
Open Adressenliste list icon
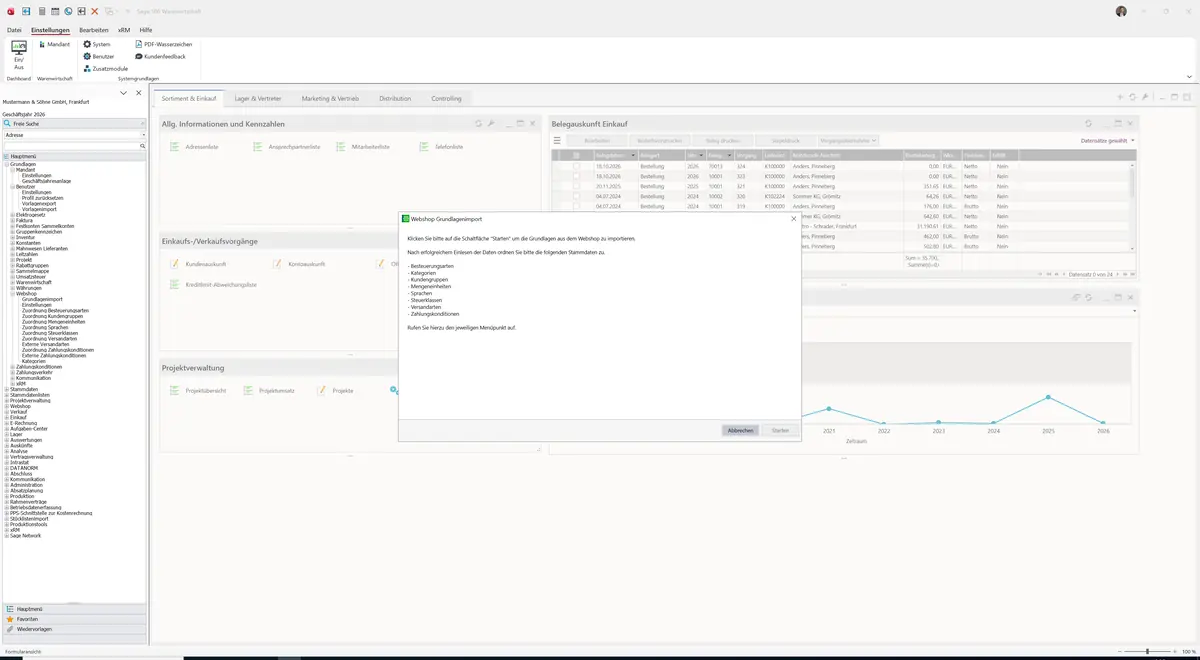(174, 147)
